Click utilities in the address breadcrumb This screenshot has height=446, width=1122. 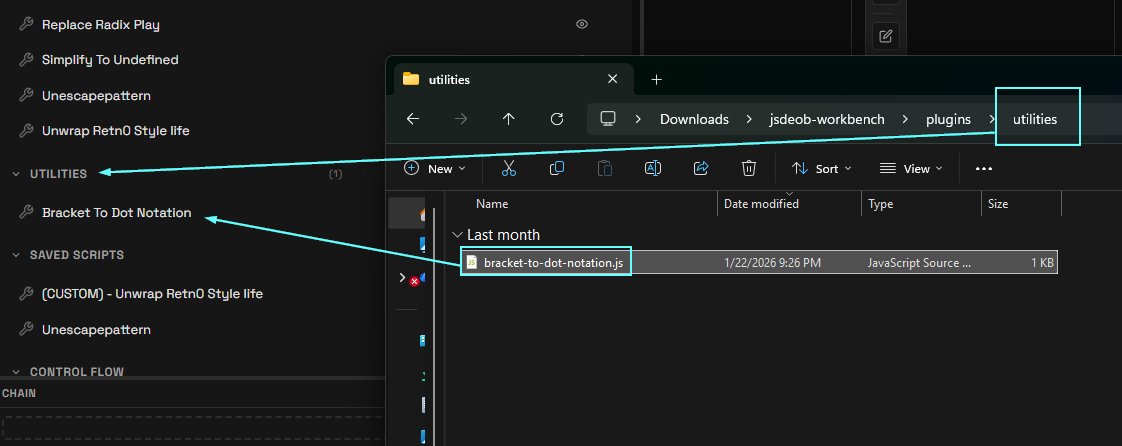[x=1035, y=120]
